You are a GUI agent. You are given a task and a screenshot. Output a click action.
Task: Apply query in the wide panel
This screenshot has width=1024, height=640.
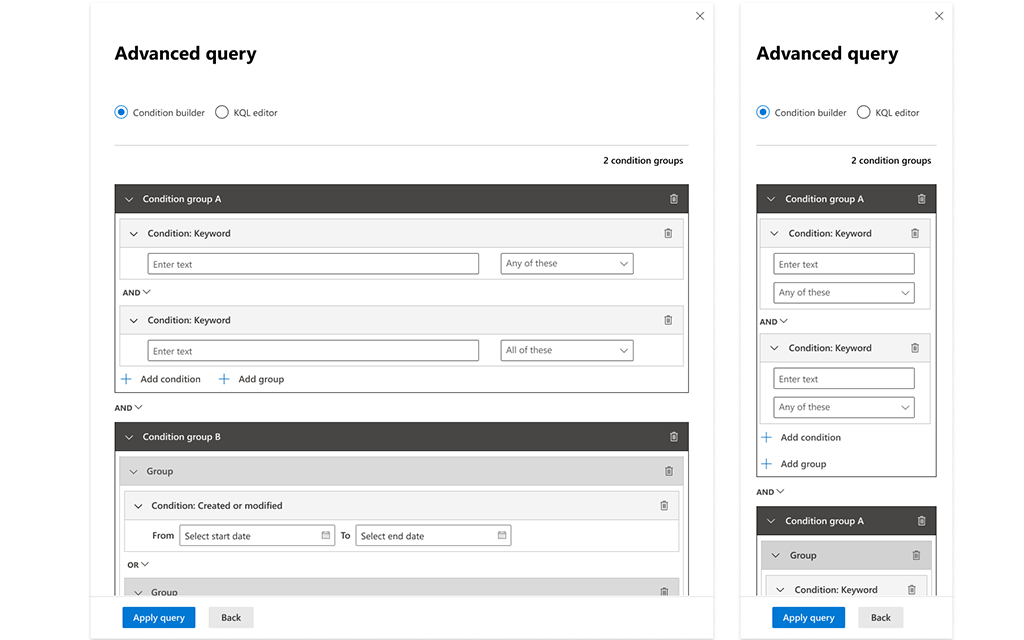pos(159,617)
